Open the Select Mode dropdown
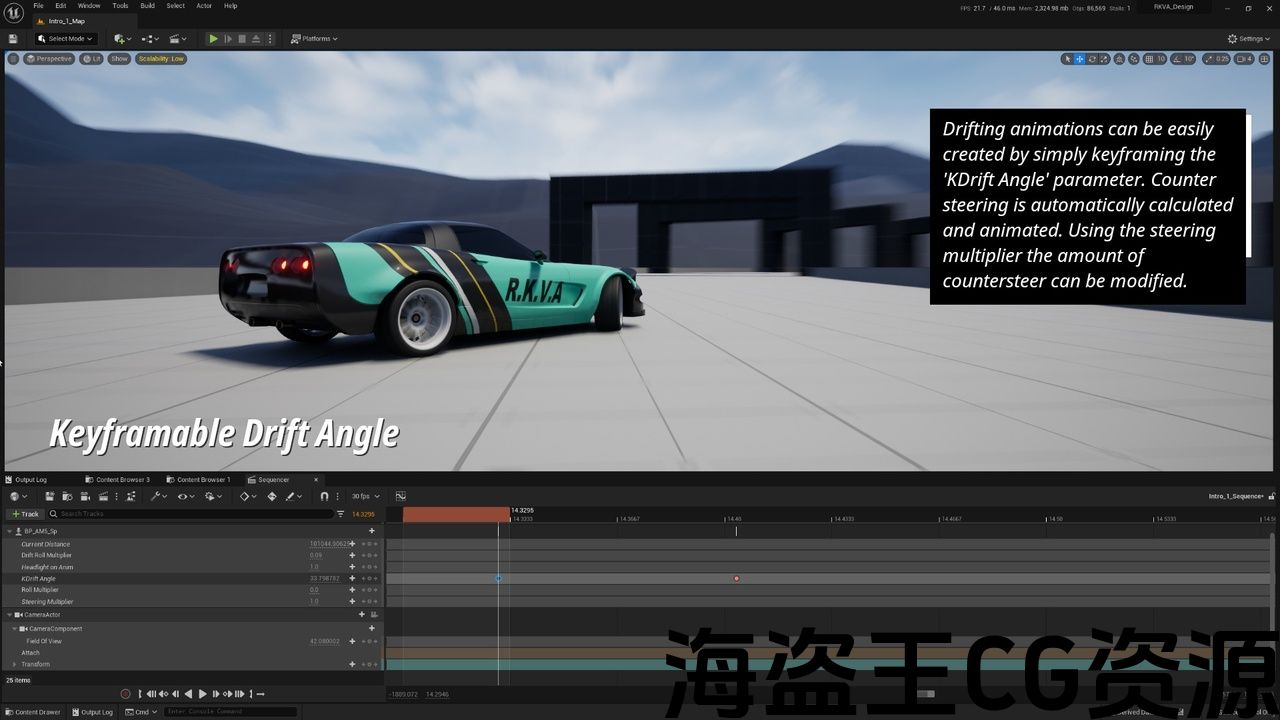1280x720 pixels. (66, 39)
